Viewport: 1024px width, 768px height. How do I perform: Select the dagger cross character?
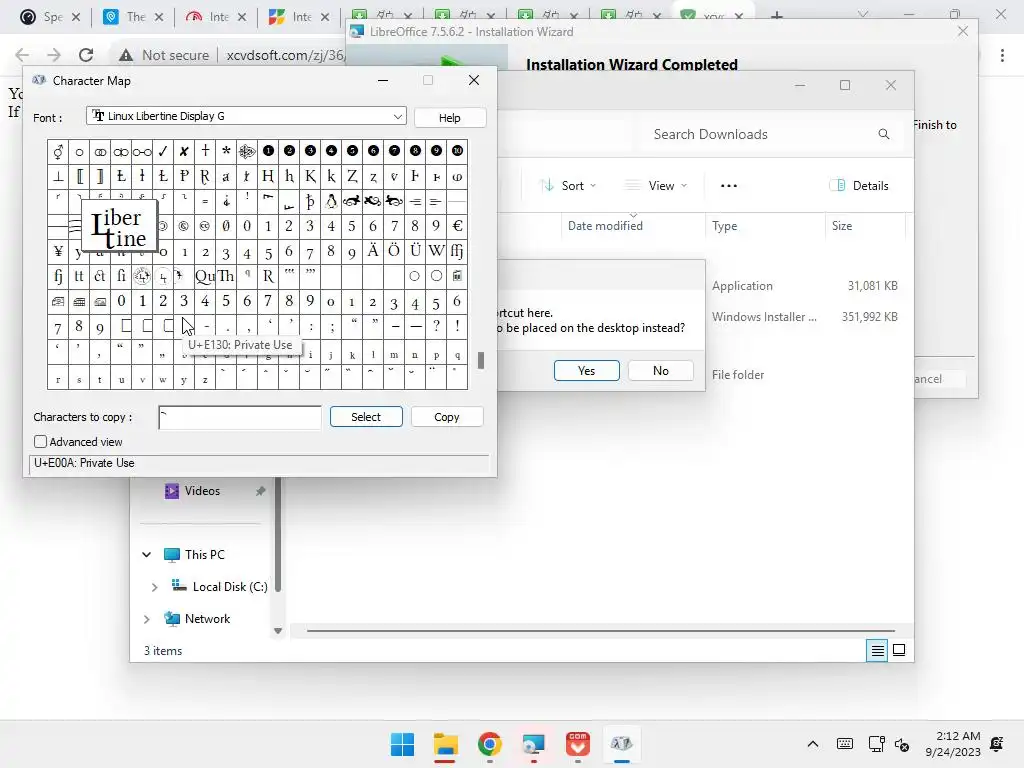(x=205, y=152)
